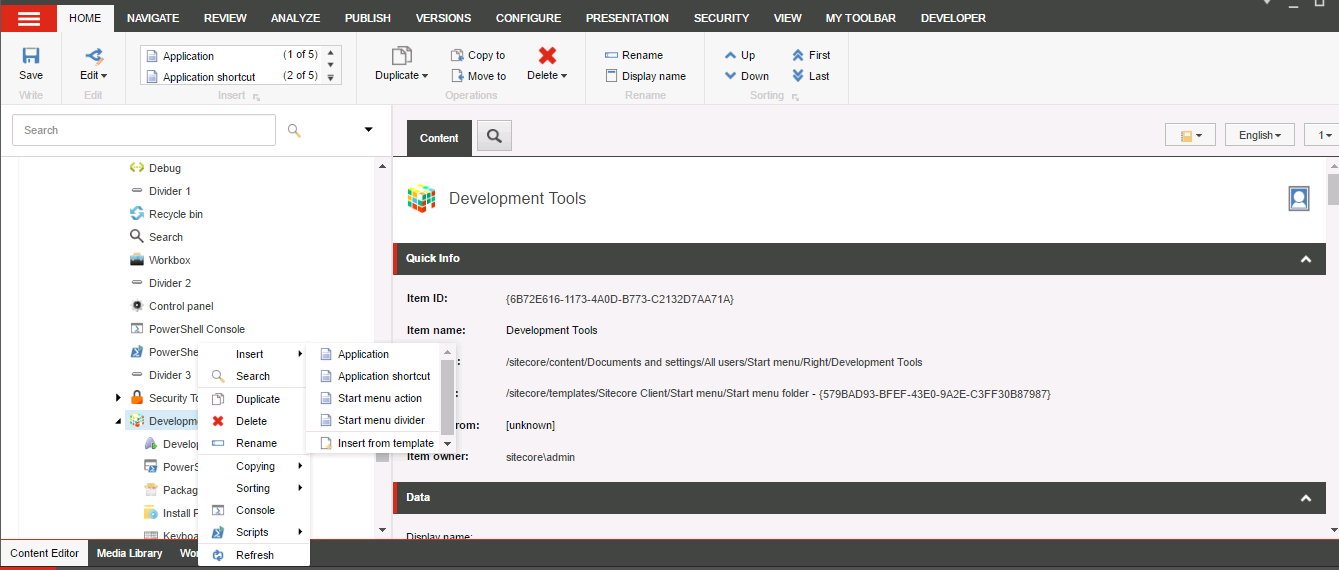Screen dimensions: 1339x570
Task: Click the search tab beside Content
Action: (494, 136)
